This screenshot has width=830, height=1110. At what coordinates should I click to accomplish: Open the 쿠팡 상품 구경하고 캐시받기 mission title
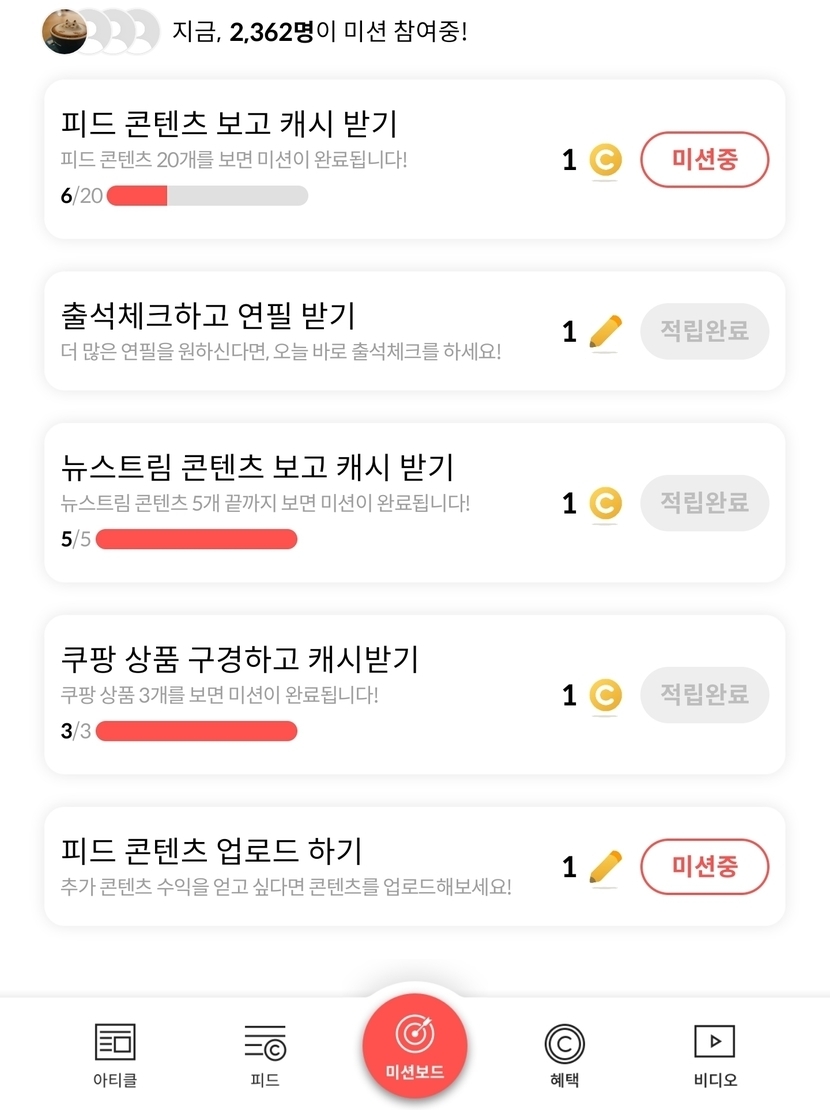point(240,659)
